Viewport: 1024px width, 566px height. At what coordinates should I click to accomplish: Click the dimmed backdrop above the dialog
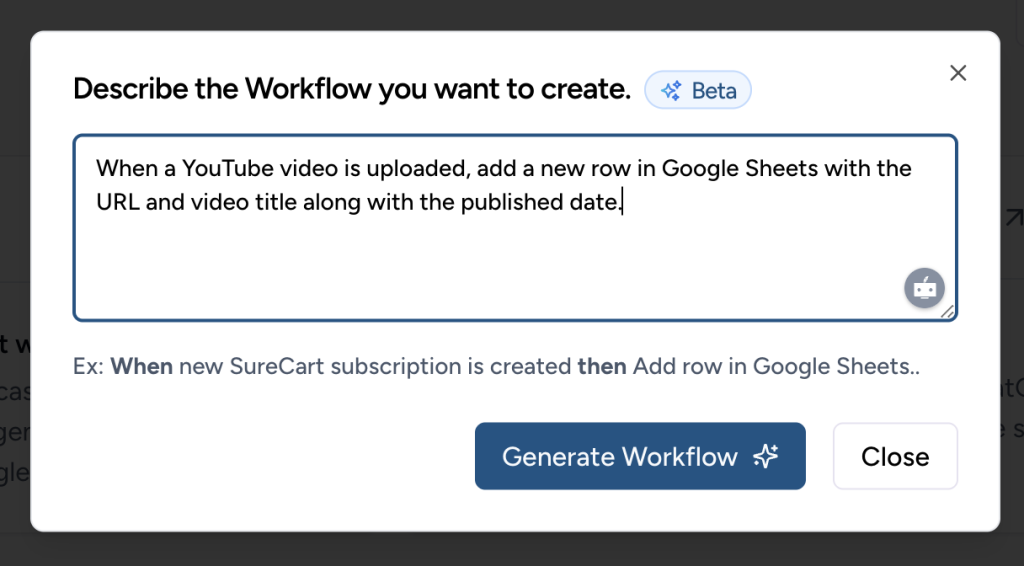(x=500, y=14)
